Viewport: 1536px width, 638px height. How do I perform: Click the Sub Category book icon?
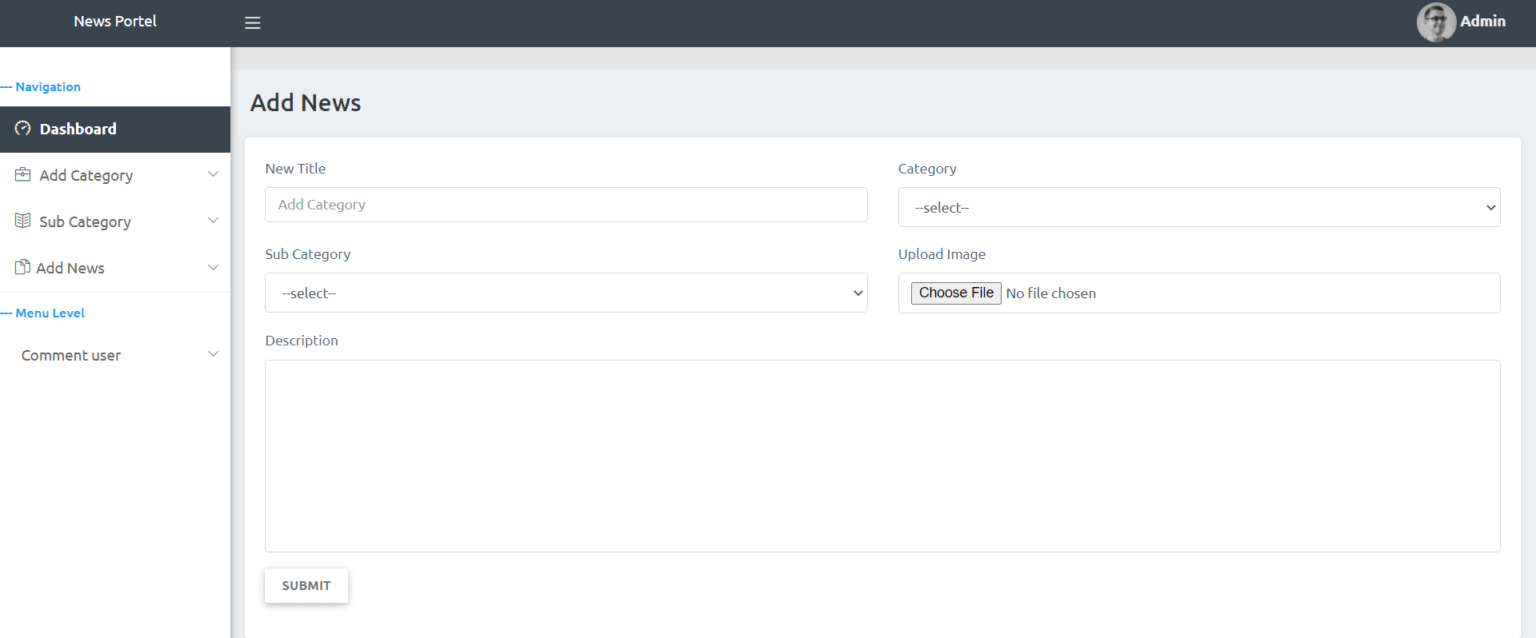tap(20, 221)
